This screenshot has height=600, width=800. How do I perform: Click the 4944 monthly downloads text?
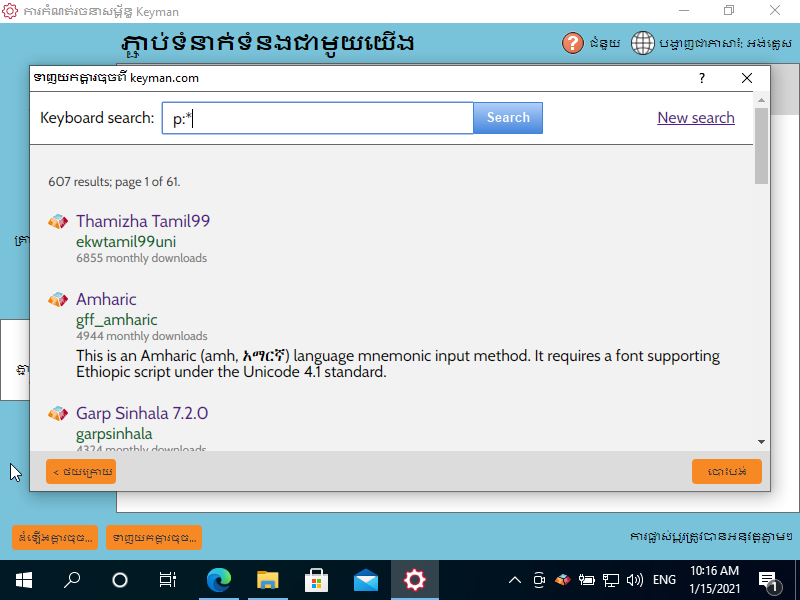pyautogui.click(x=142, y=336)
